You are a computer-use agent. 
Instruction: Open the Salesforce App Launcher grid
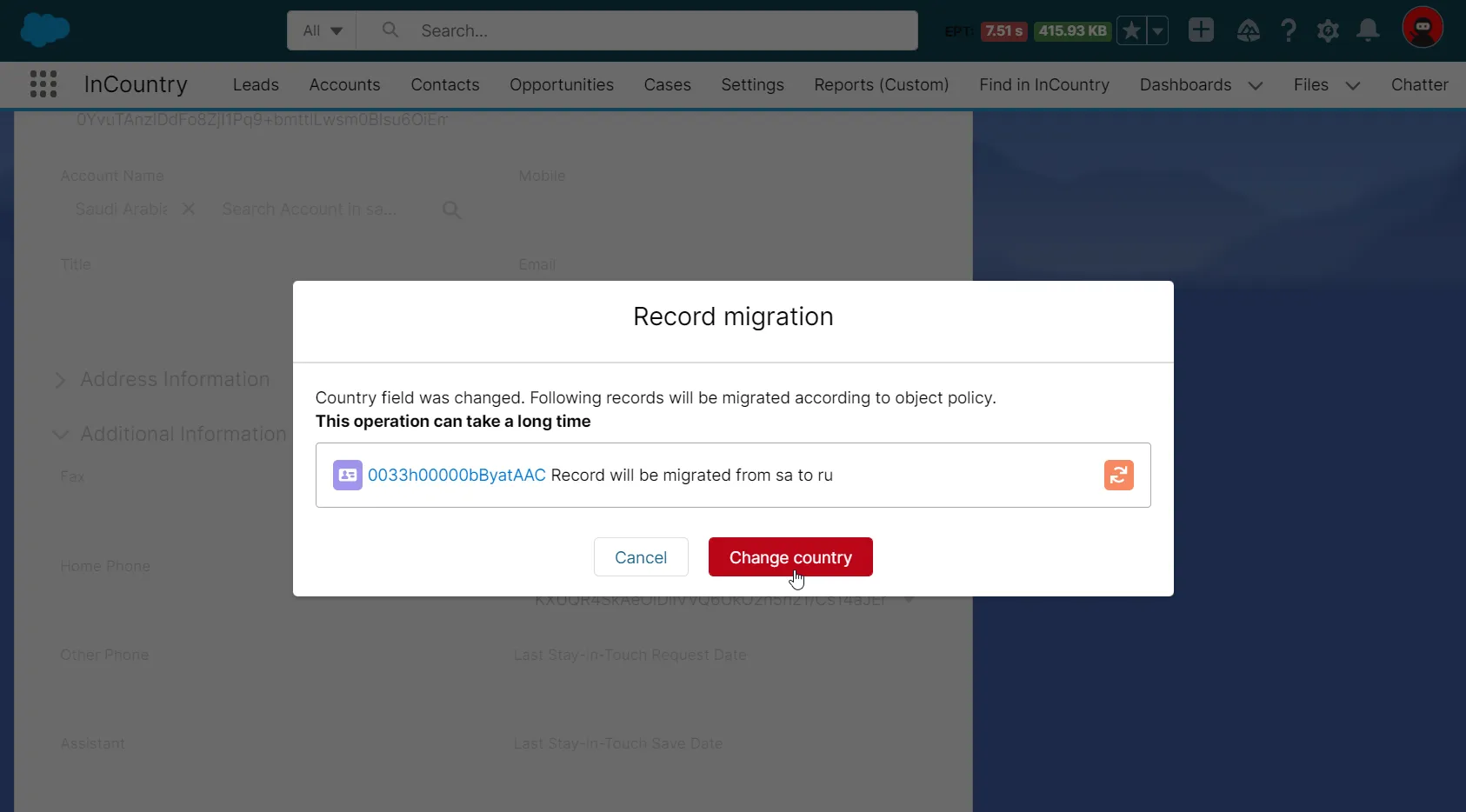[x=43, y=83]
